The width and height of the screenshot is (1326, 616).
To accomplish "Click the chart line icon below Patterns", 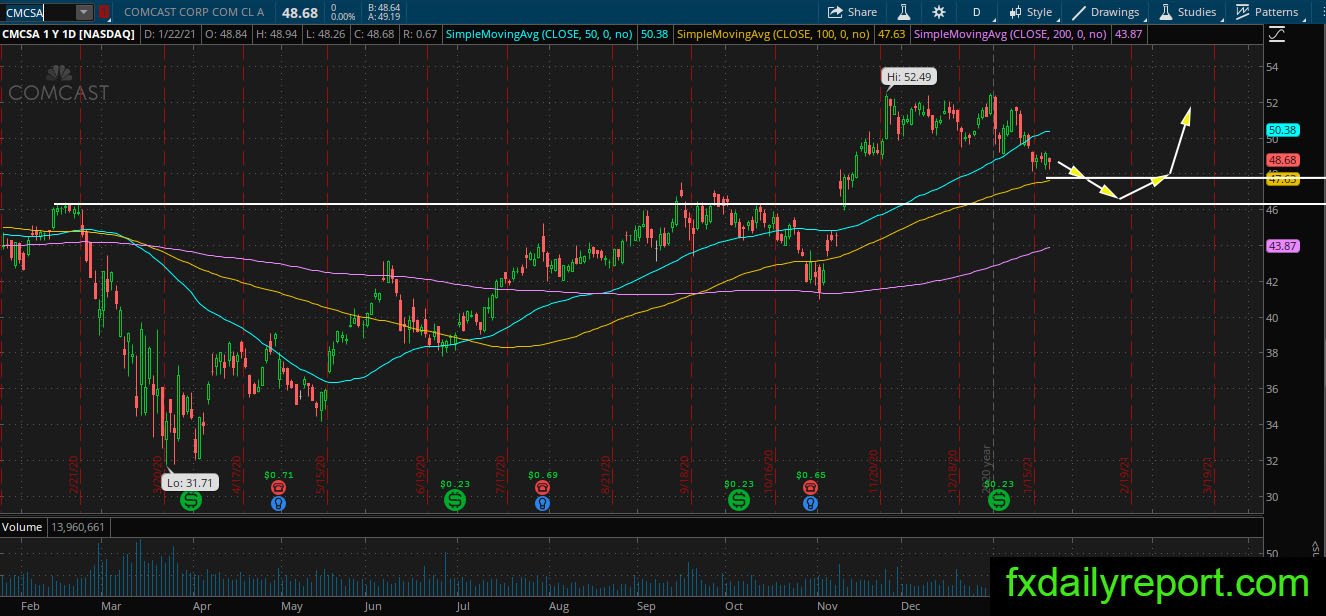I will coord(1276,35).
